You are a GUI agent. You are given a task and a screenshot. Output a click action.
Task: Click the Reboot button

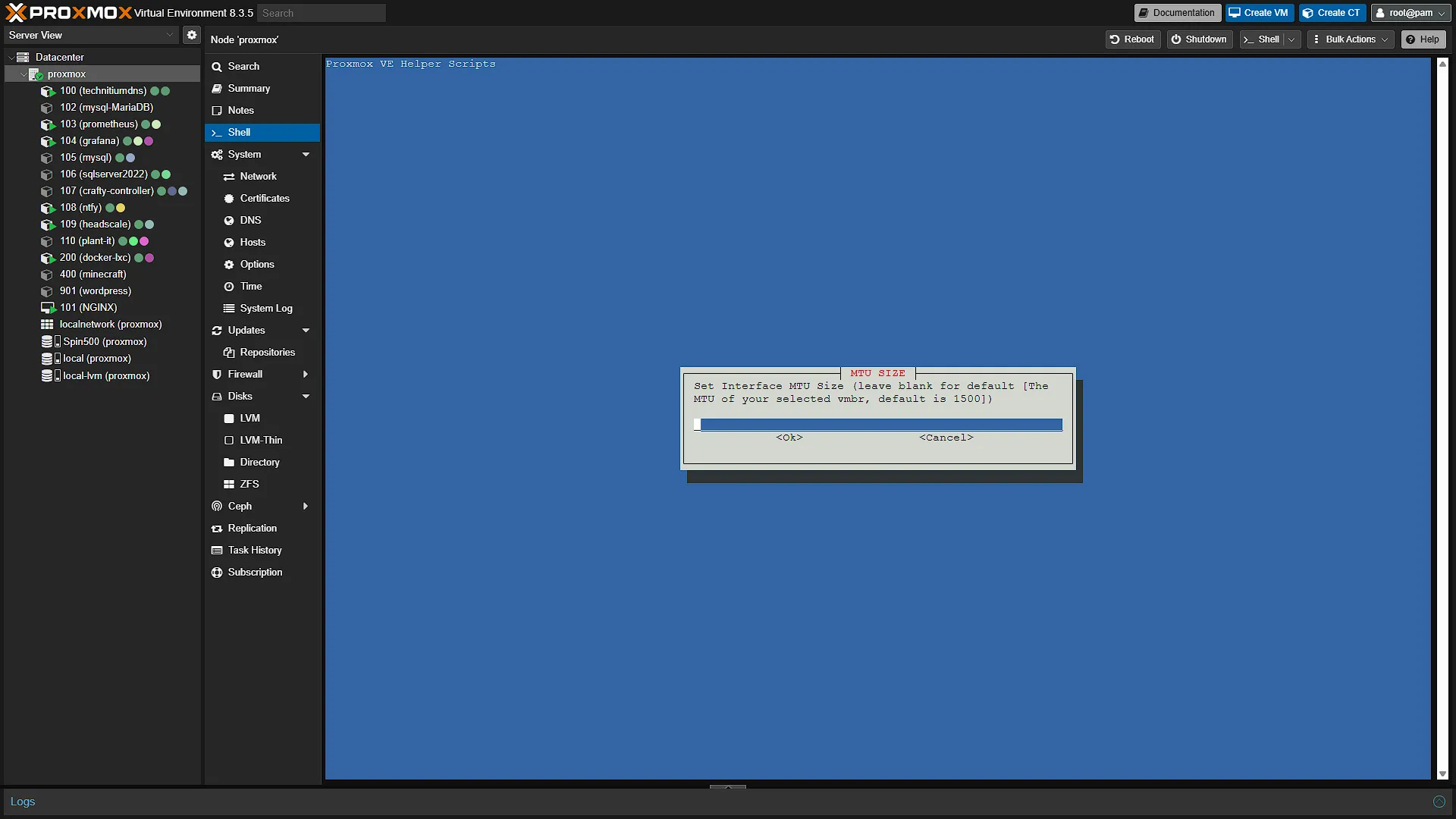point(1133,39)
